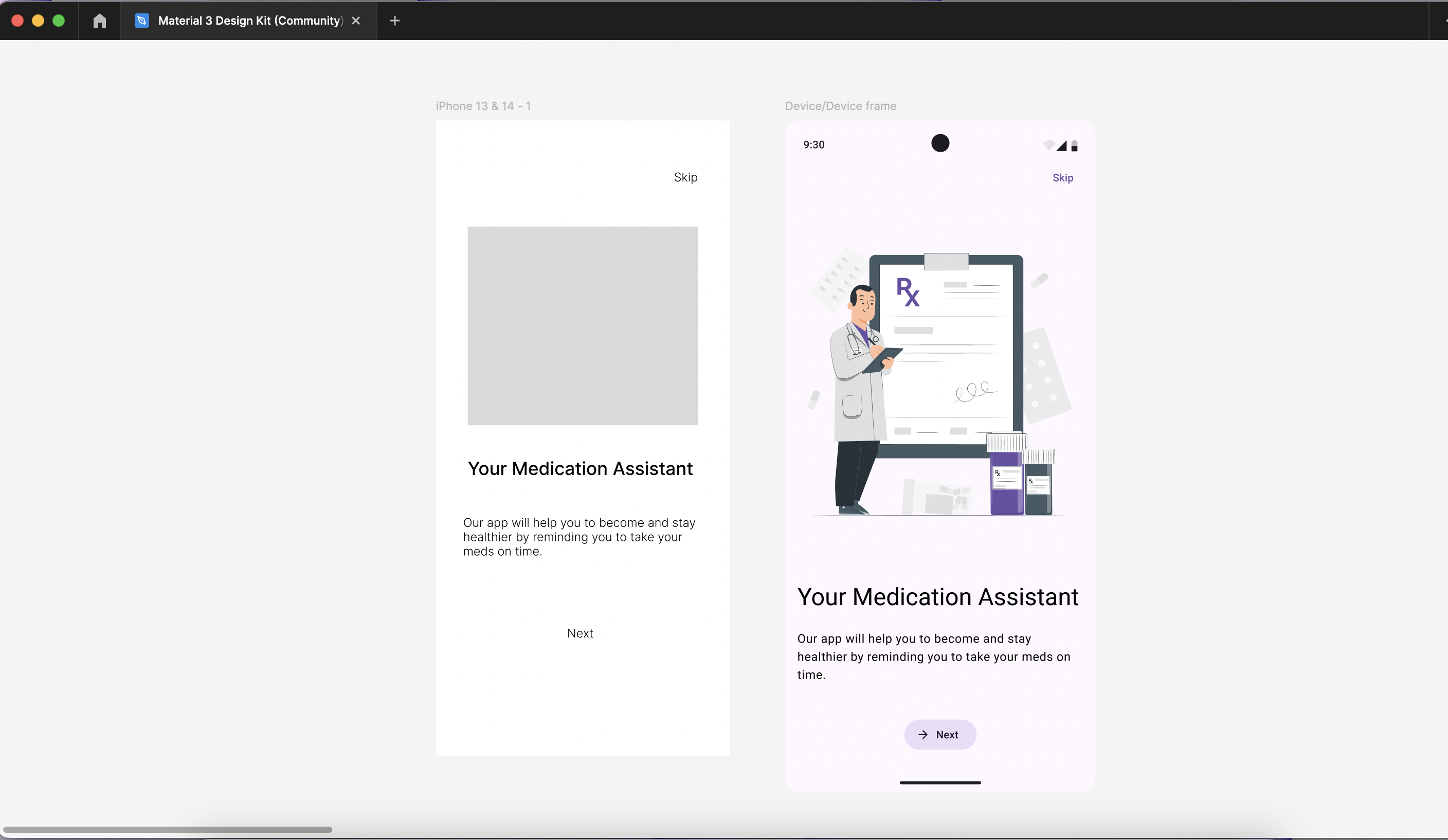This screenshot has width=1448, height=840.
Task: Open a new tab with plus icon
Action: [394, 21]
